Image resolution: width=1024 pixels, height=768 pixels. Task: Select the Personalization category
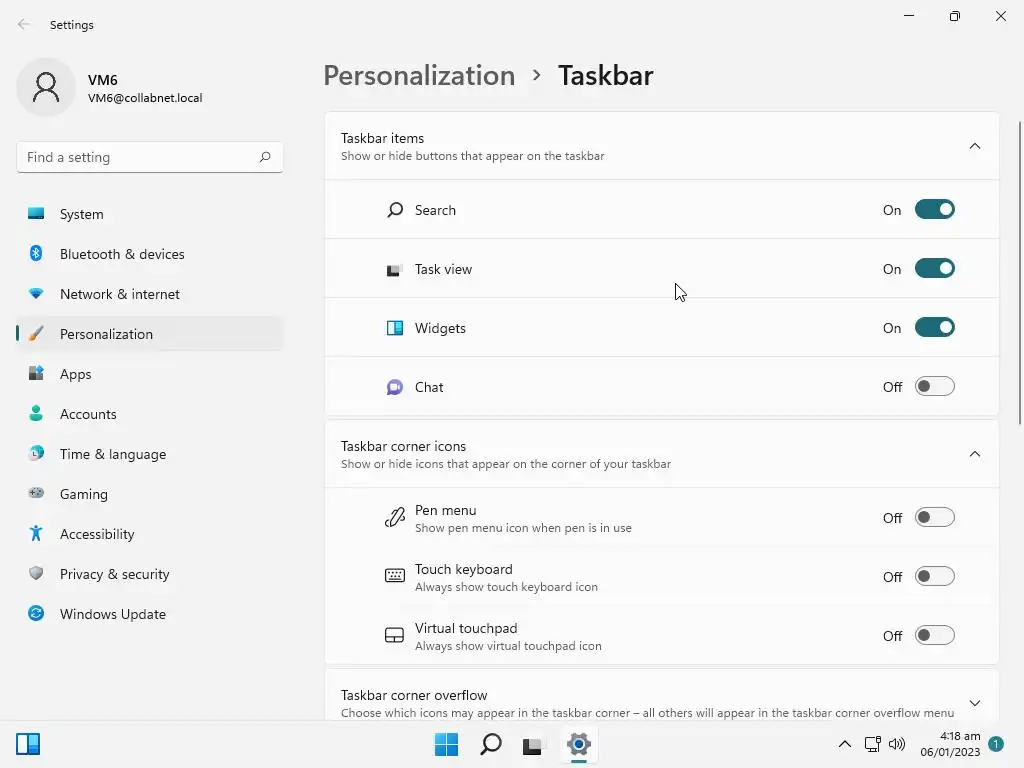[x=150, y=334]
